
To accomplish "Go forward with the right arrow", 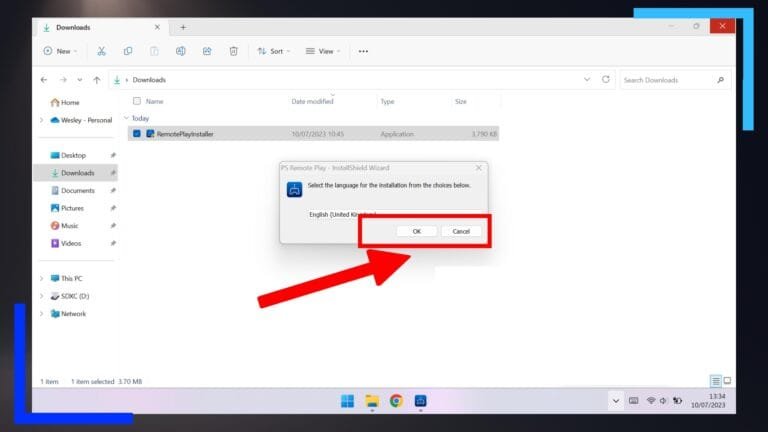I will pos(63,80).
